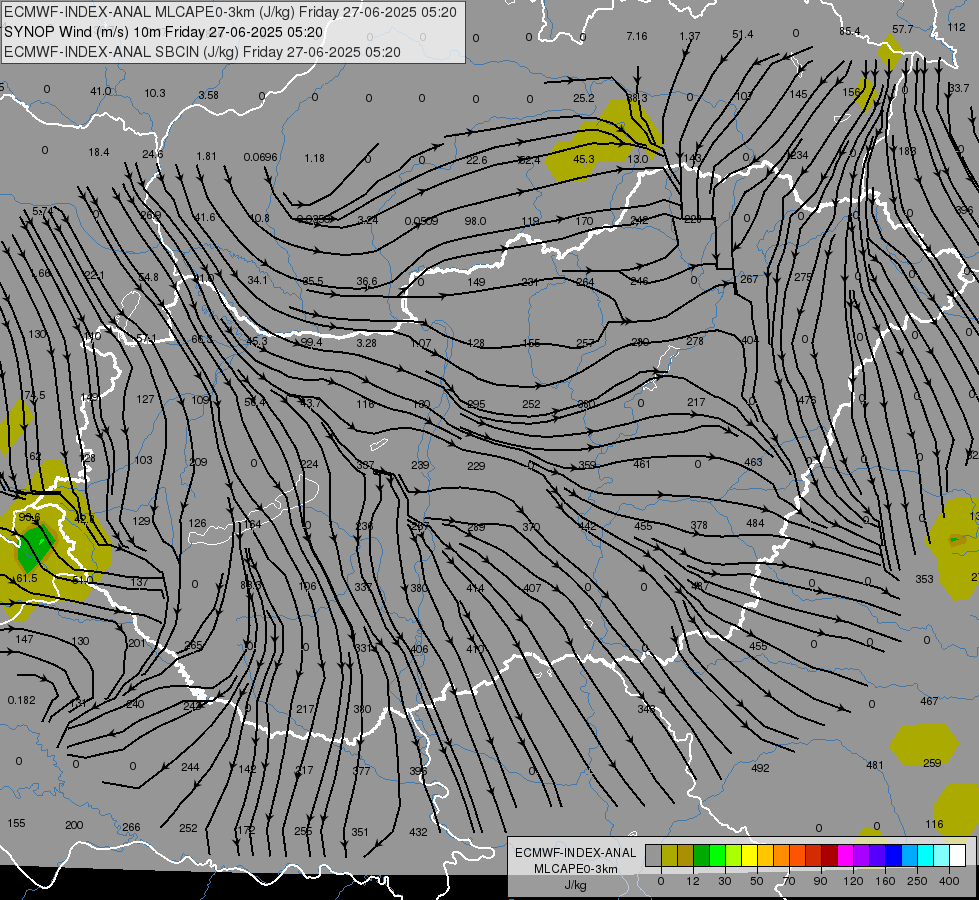Click the map value 7.16
979x900 pixels.
click(637, 36)
